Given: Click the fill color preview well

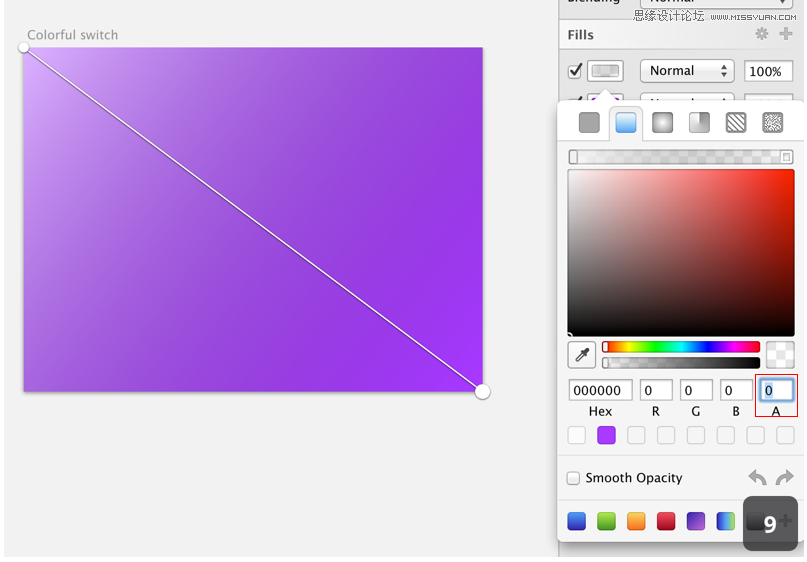Looking at the screenshot, I should click(605, 71).
